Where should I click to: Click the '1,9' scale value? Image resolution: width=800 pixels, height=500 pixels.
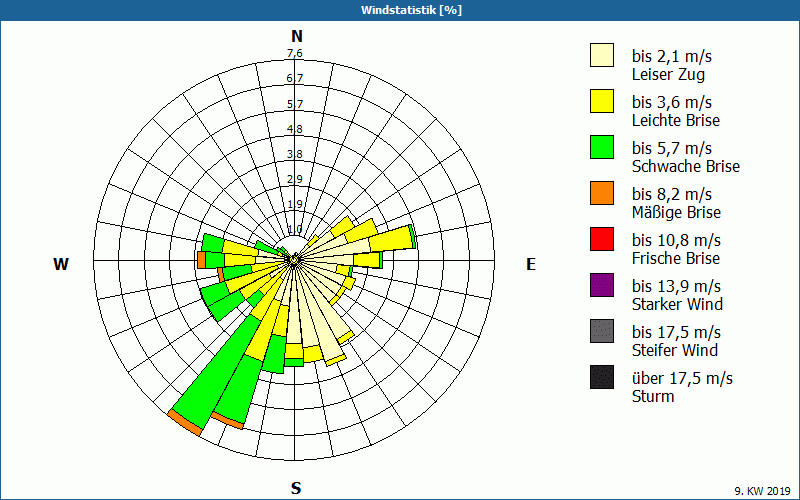coord(295,205)
